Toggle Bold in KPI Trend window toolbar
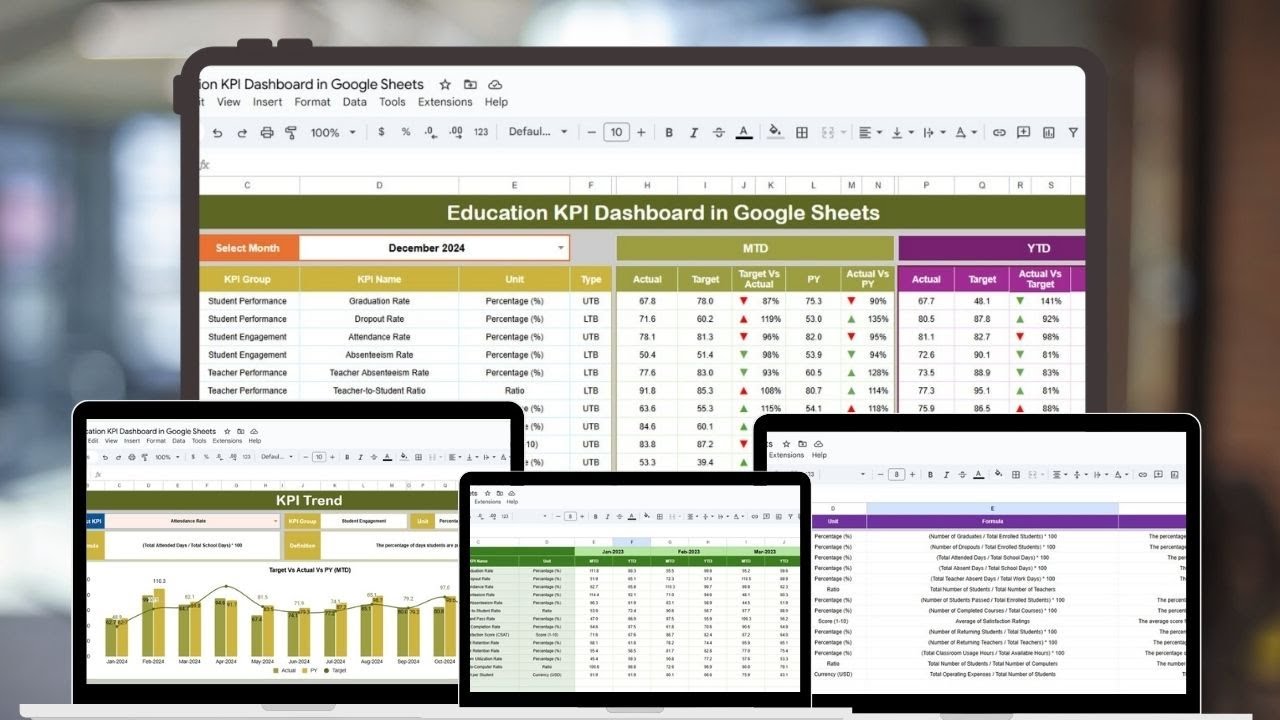This screenshot has height=720, width=1280. (x=347, y=457)
